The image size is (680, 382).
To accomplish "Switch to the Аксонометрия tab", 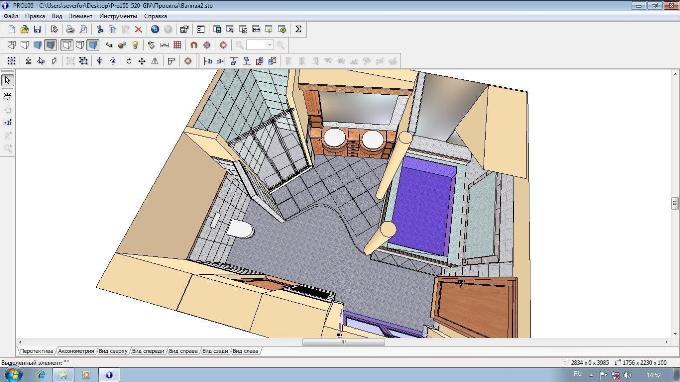I will (76, 351).
